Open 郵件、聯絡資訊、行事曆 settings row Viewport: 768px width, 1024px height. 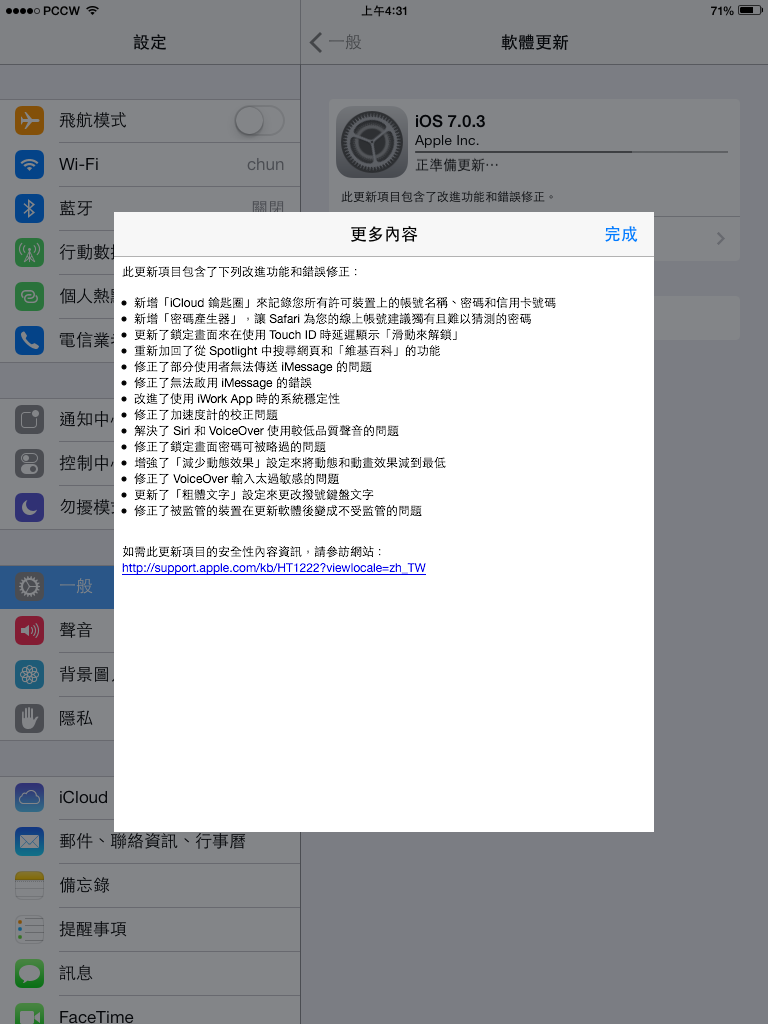150,841
